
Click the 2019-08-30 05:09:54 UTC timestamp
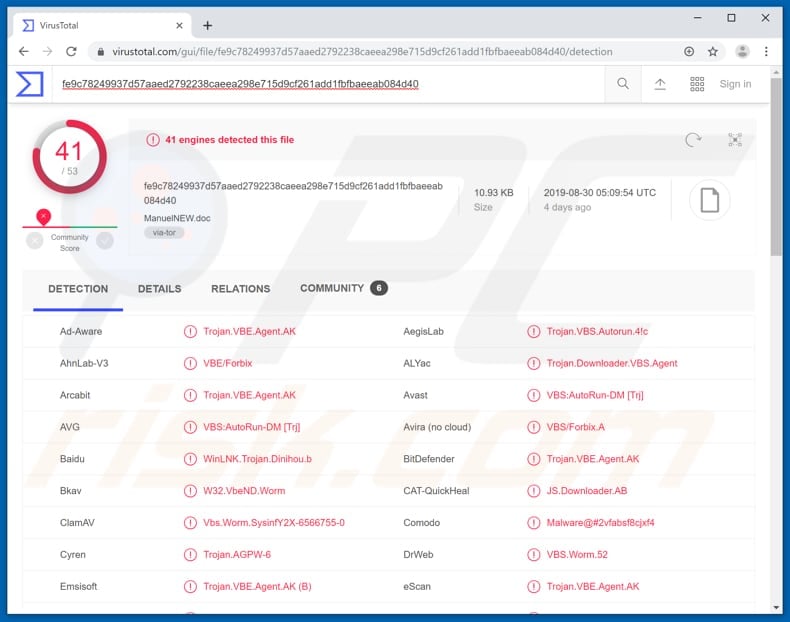[600, 192]
